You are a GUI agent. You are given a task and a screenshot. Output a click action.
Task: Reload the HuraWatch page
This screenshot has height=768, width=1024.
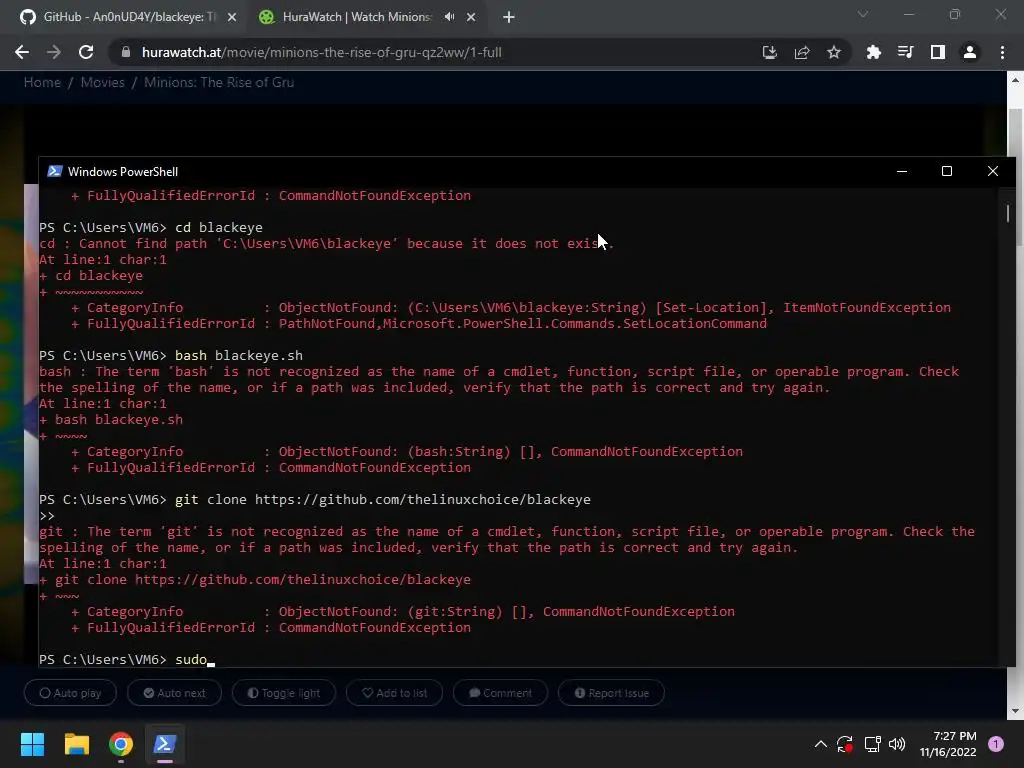pos(86,52)
